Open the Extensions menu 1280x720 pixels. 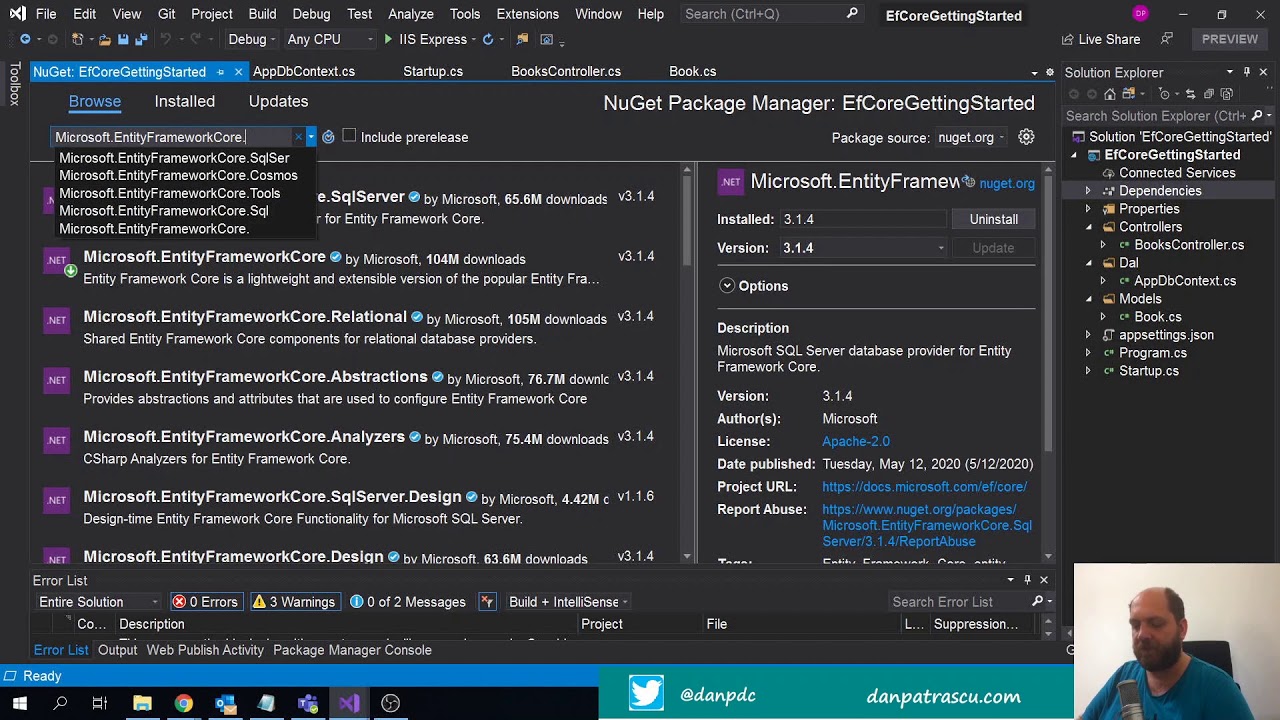pyautogui.click(x=527, y=14)
